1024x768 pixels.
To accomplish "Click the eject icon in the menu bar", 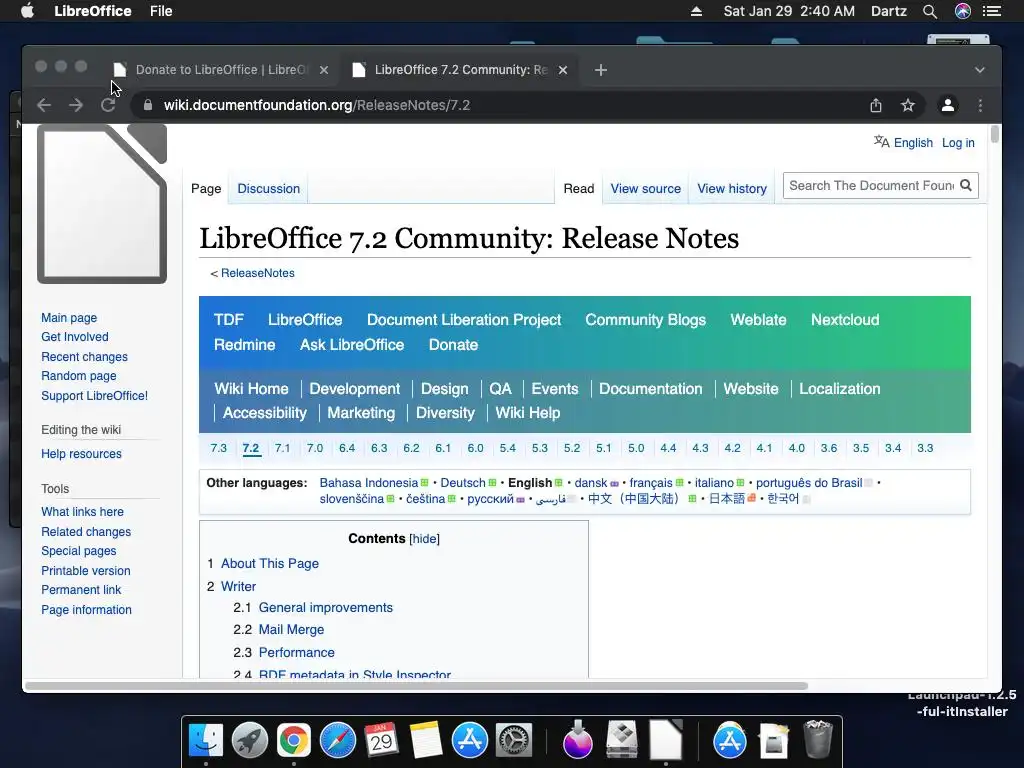I will pyautogui.click(x=696, y=11).
